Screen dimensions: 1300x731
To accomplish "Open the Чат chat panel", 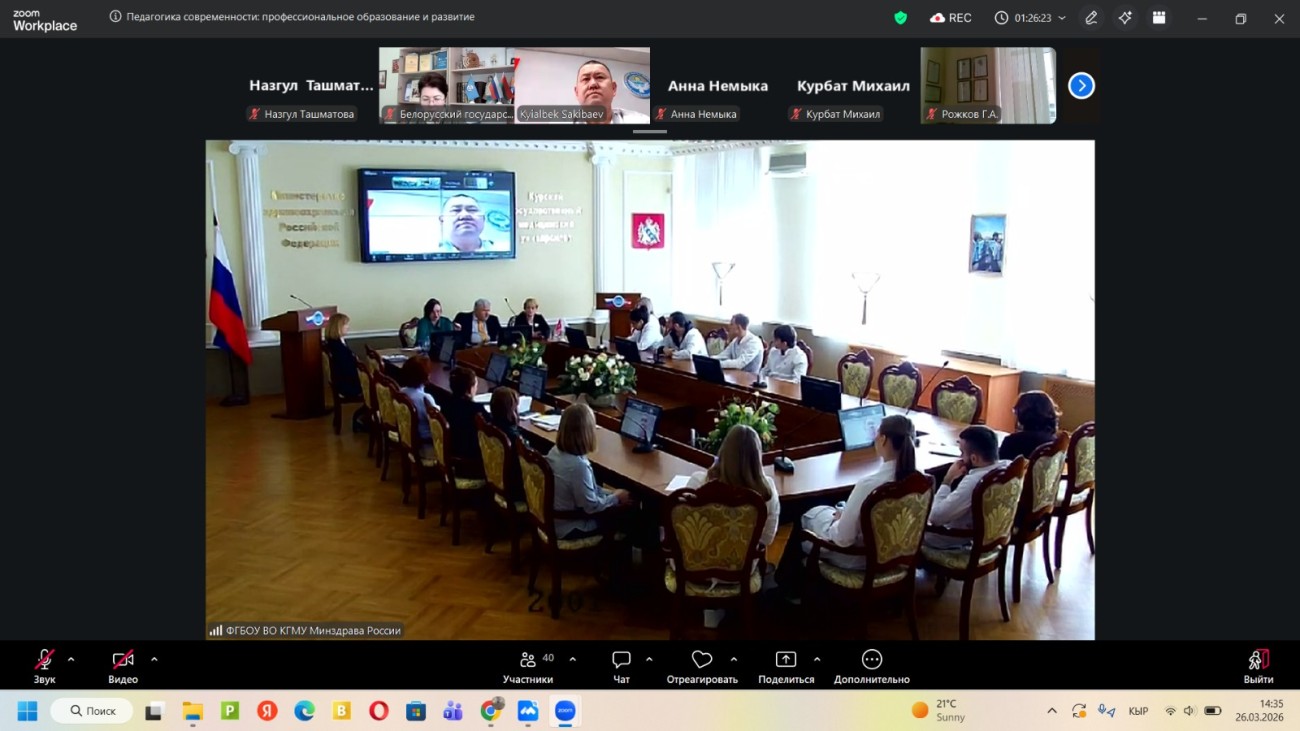I will click(621, 665).
